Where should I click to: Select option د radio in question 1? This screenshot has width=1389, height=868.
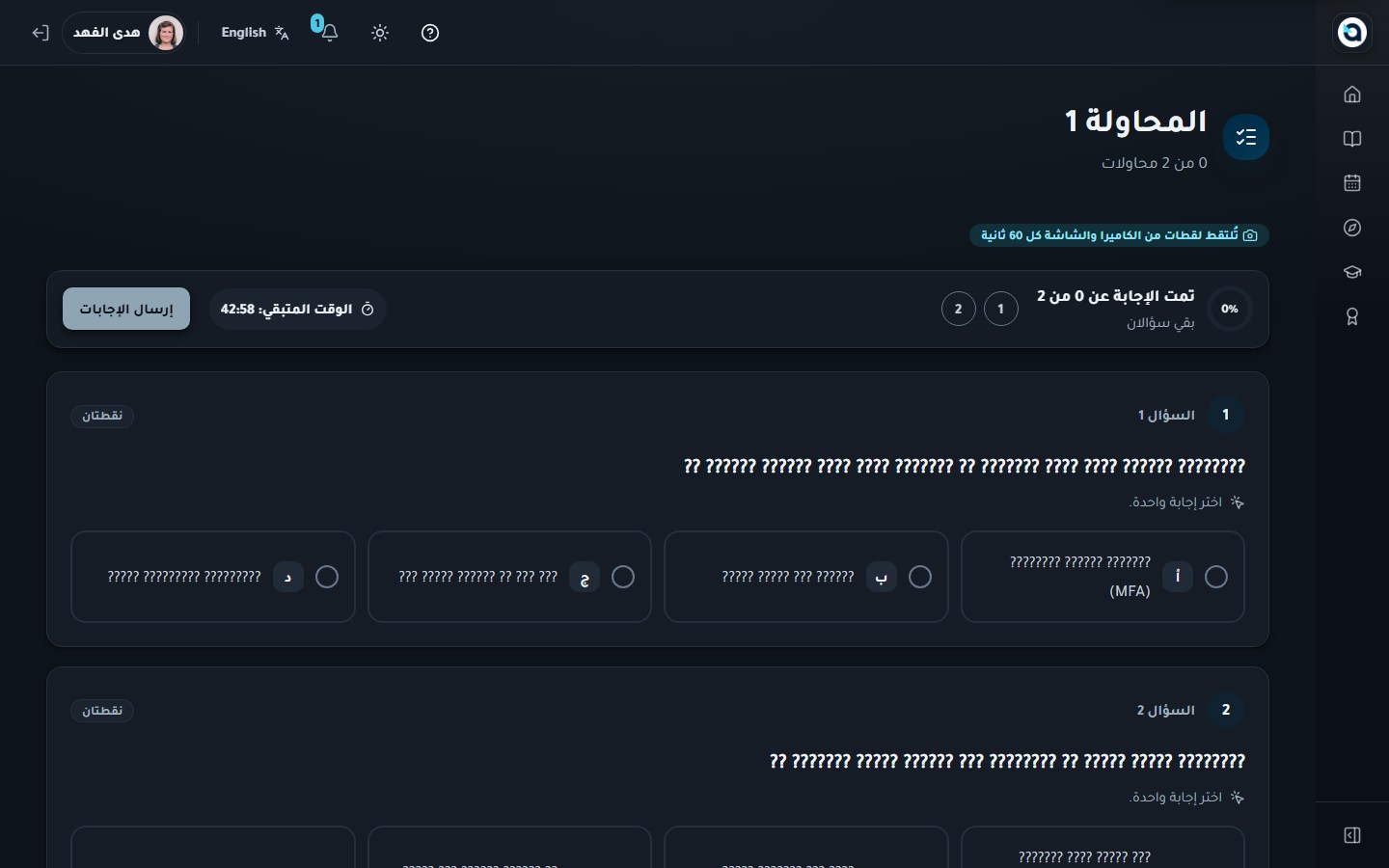327,577
